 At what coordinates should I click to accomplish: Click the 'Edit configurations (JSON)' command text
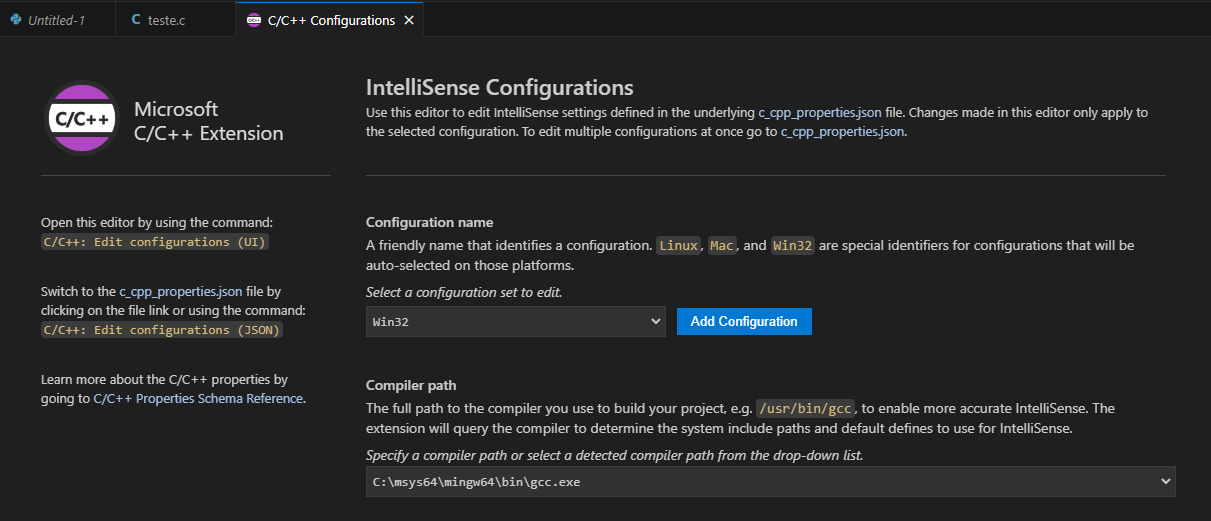[161, 330]
